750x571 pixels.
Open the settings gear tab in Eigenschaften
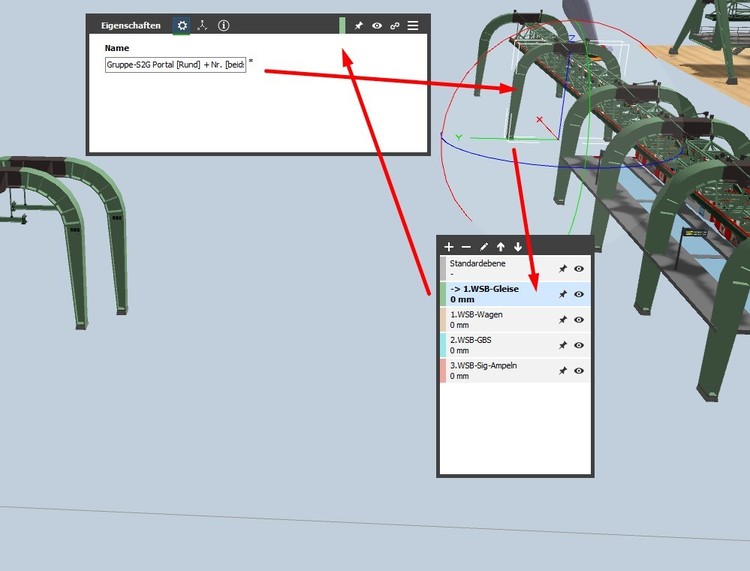(182, 25)
